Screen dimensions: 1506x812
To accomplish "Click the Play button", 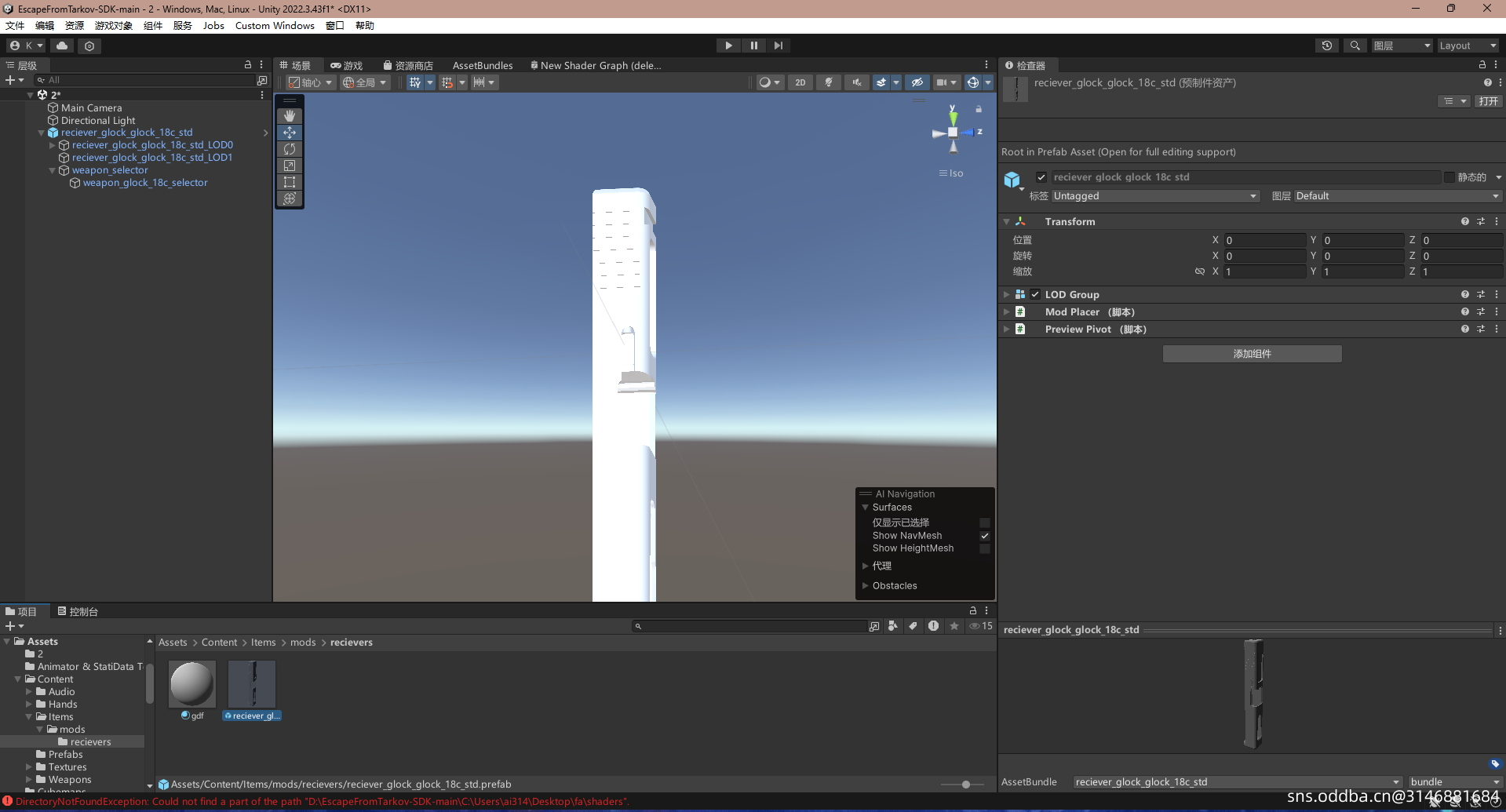I will tap(728, 46).
